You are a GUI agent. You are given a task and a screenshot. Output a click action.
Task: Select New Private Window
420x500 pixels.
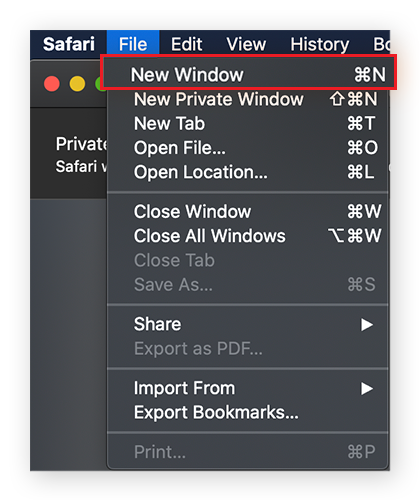pyautogui.click(x=248, y=99)
